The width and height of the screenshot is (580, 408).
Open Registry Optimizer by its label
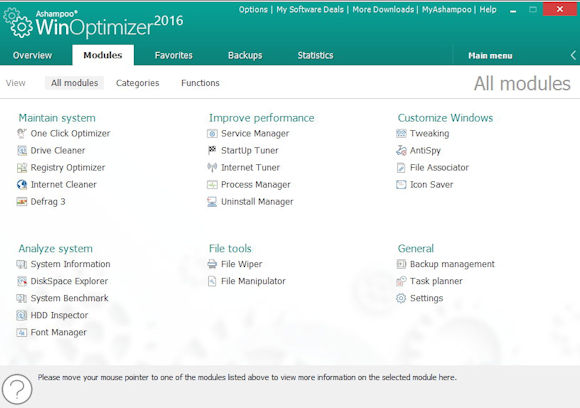(x=68, y=168)
